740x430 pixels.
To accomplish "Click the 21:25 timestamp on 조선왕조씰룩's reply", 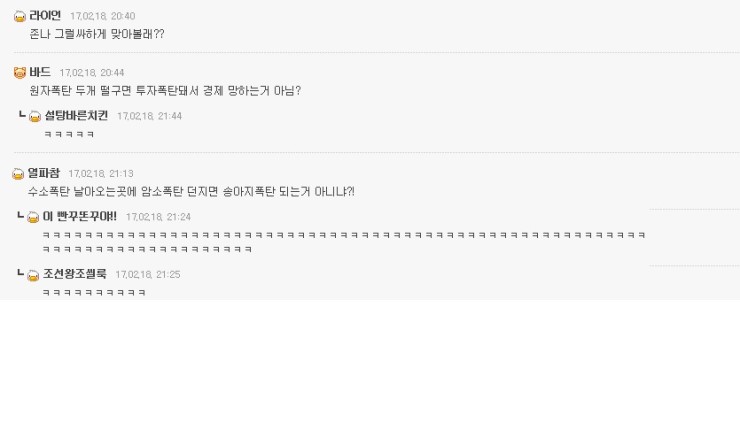I will pyautogui.click(x=148, y=275).
